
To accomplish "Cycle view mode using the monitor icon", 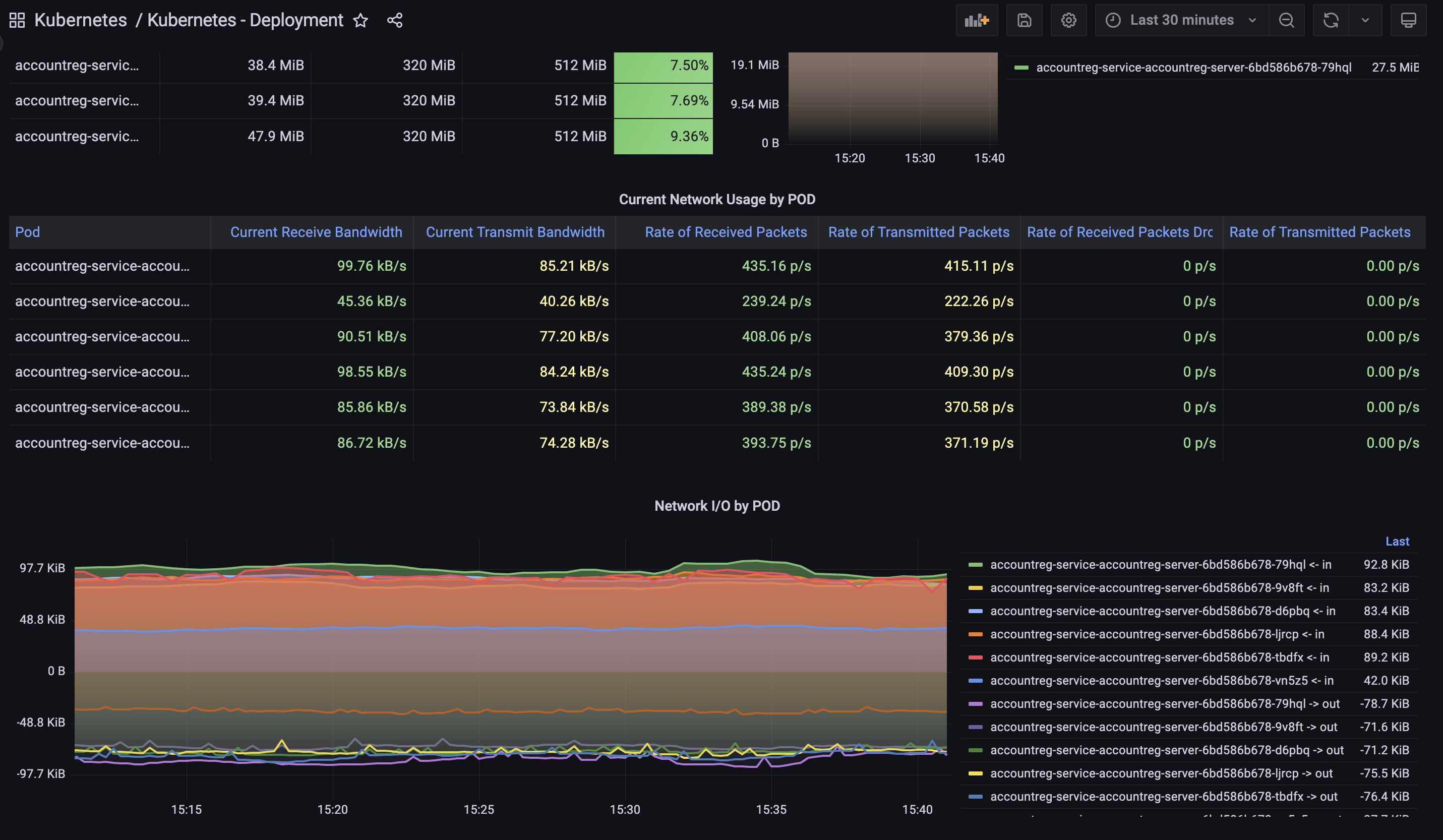I will (x=1408, y=21).
